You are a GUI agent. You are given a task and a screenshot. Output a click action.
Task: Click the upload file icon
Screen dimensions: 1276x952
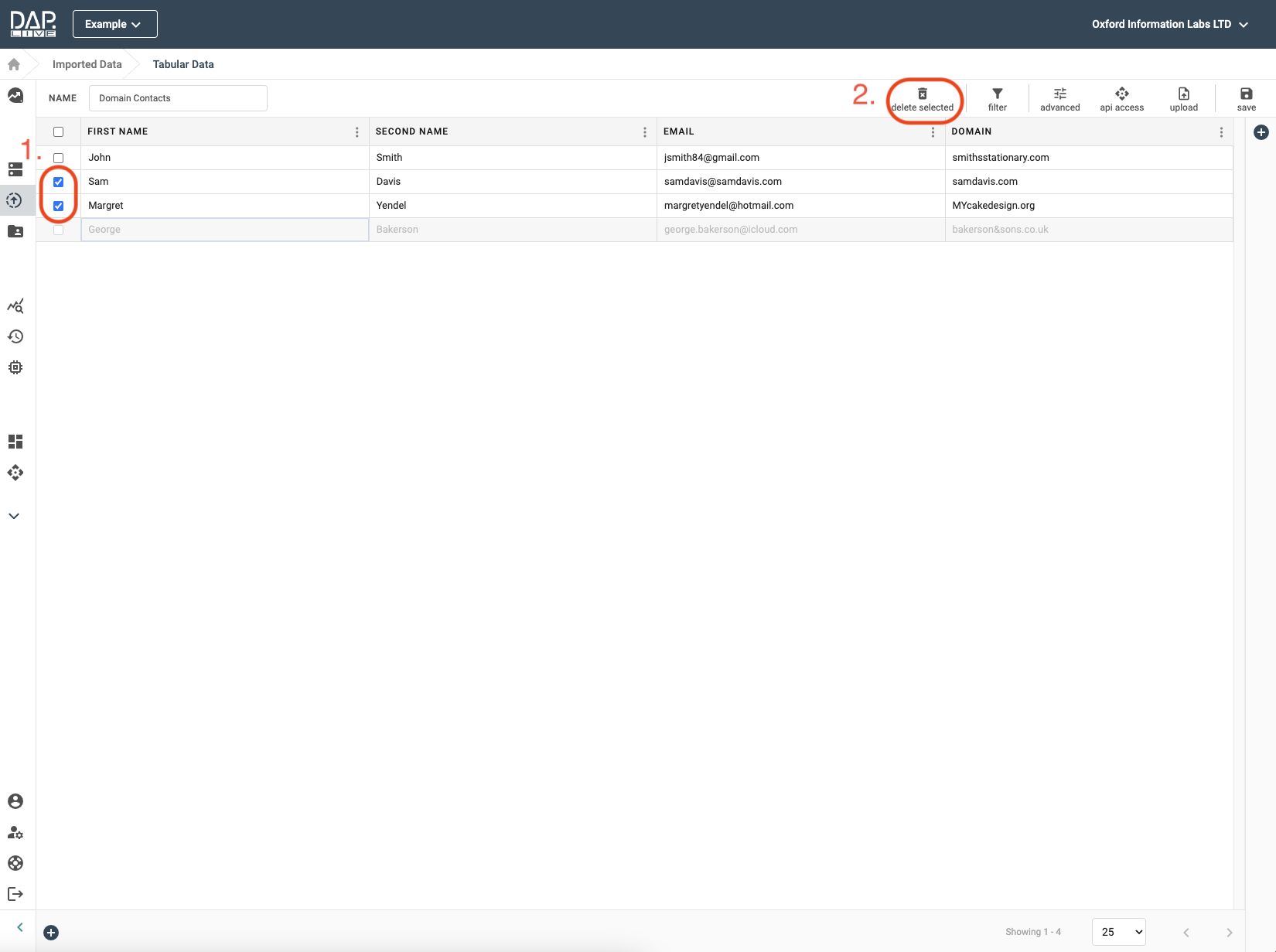click(1183, 94)
